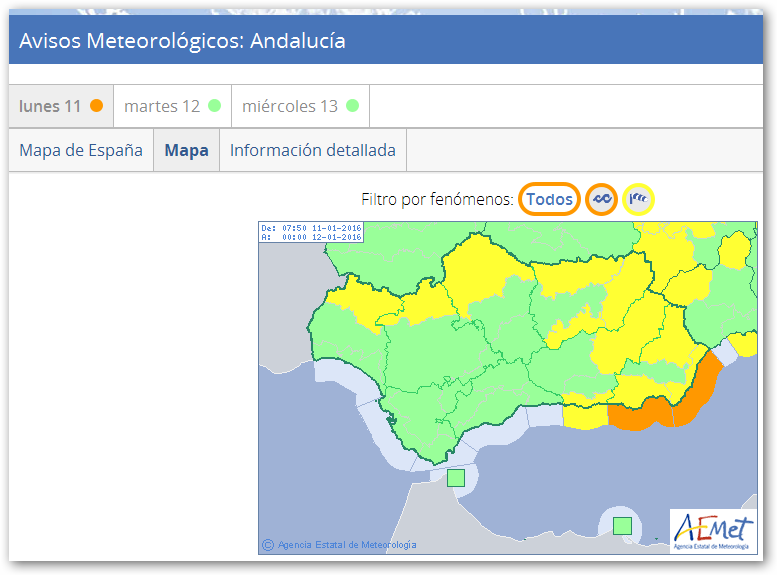Click the Ceuta green square marker
Screen dimensions: 777x575
456,478
